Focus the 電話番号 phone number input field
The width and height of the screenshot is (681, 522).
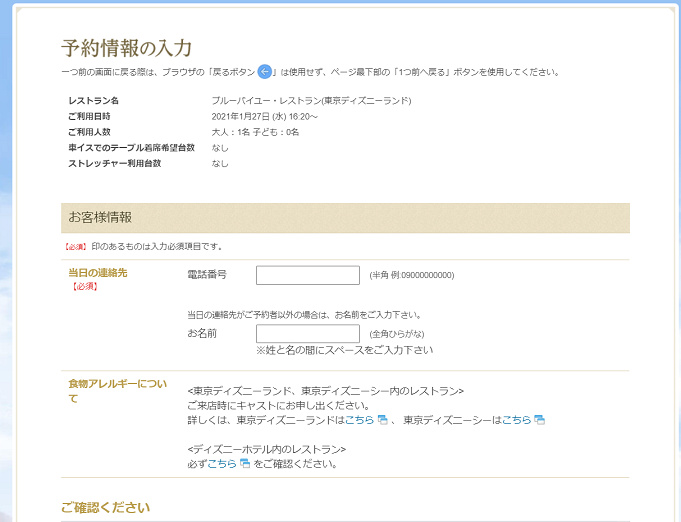pos(307,275)
